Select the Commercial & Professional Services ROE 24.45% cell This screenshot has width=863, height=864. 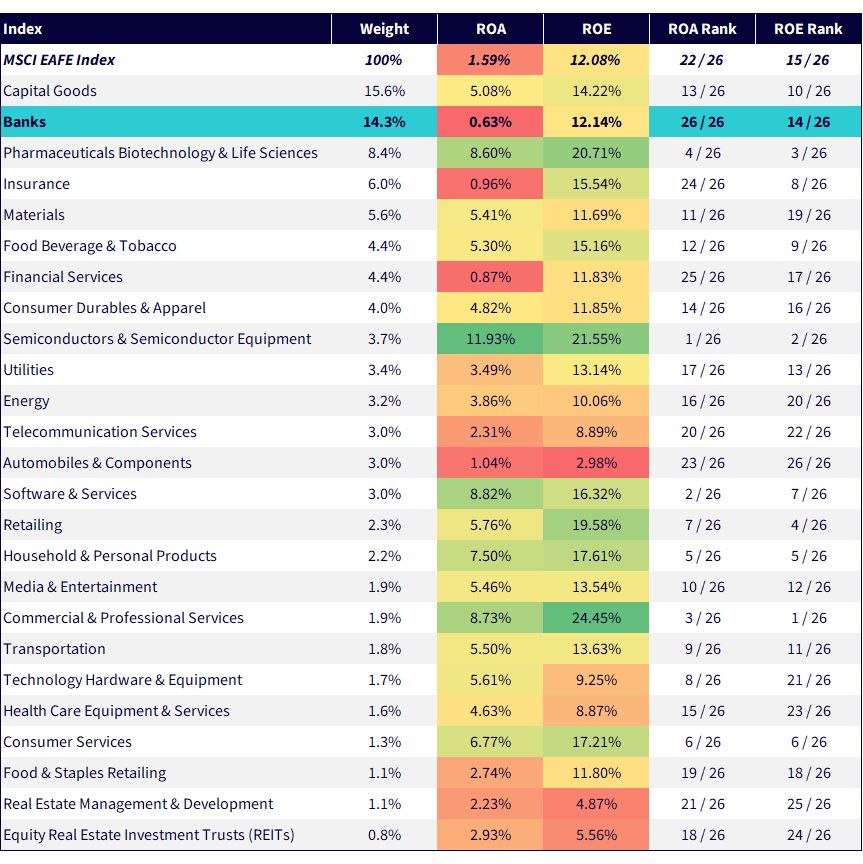[x=596, y=618]
